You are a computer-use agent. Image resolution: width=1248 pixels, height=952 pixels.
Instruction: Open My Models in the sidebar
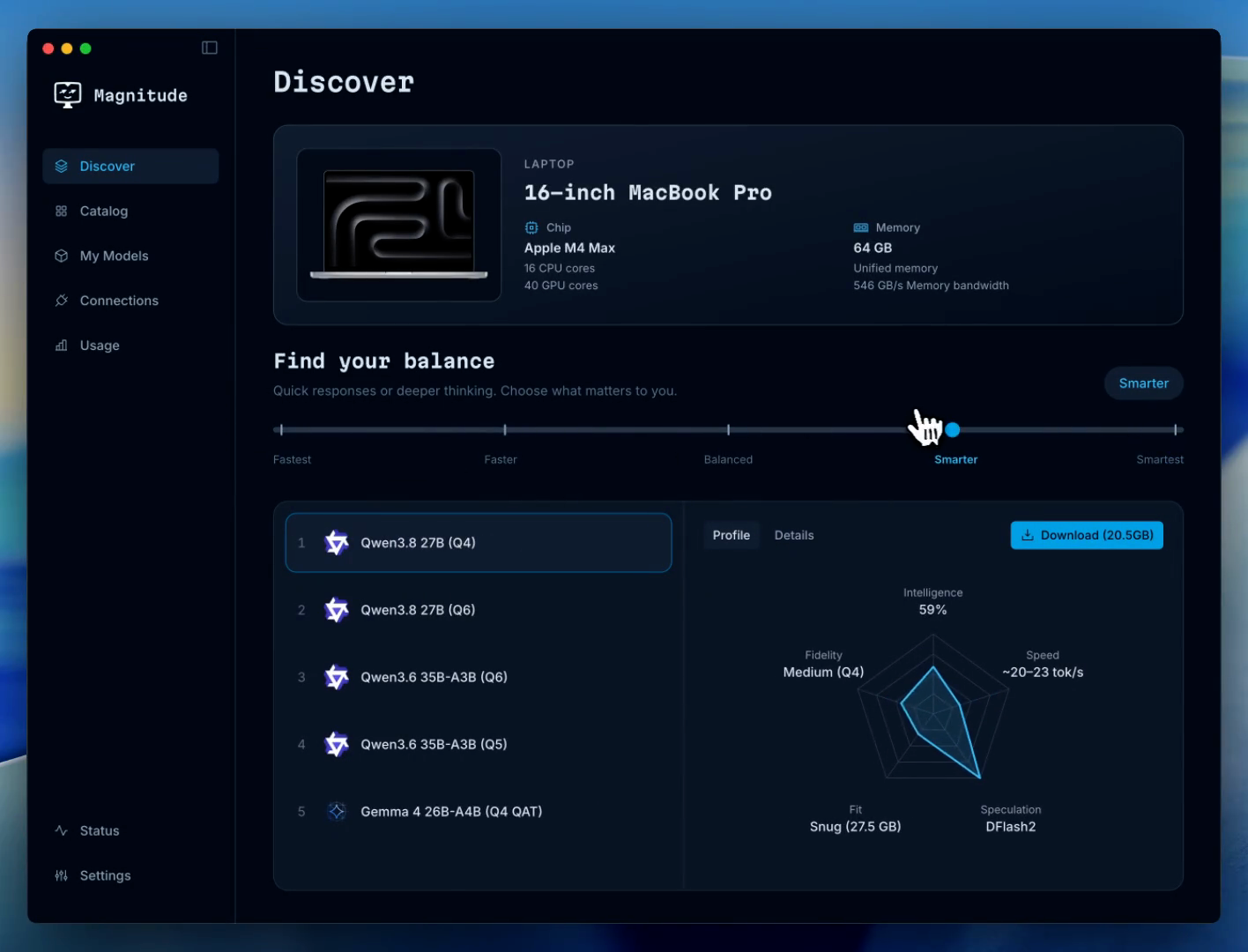click(130, 256)
